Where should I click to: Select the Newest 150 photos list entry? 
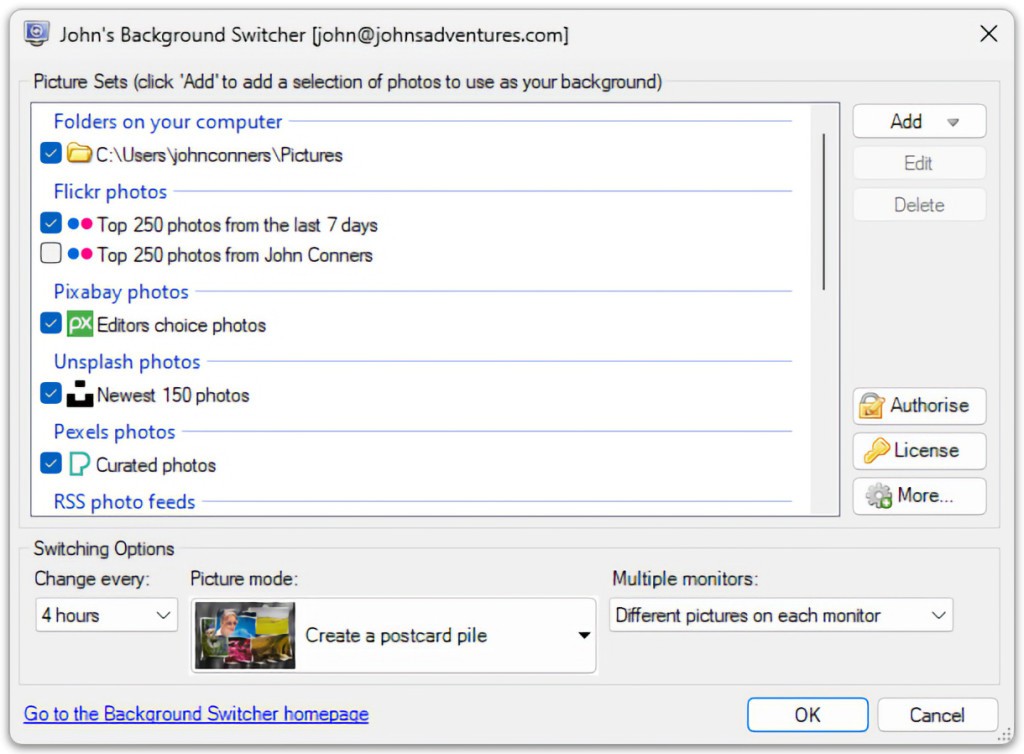pos(173,395)
